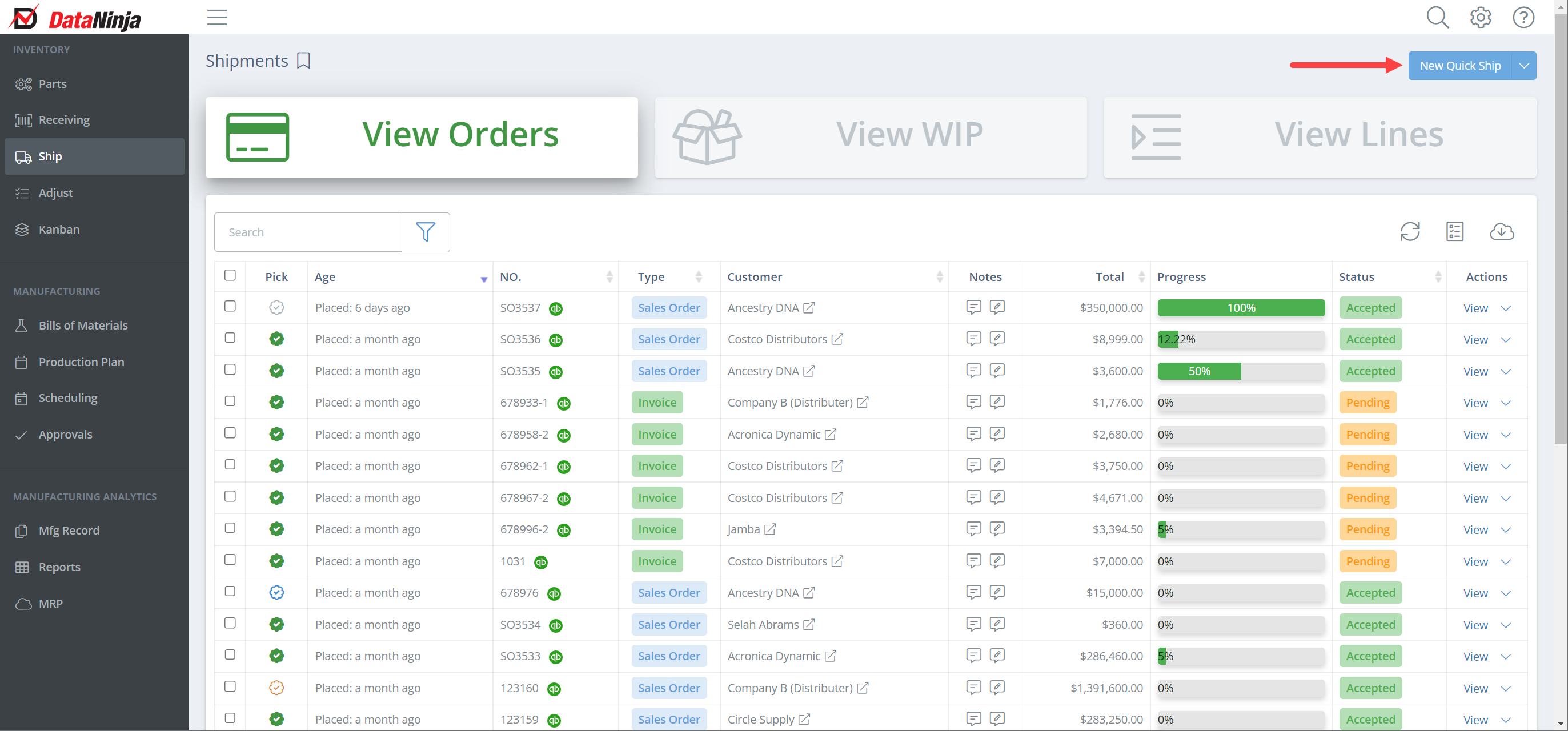Expand actions chevron for order SO3535
The image size is (1568, 731).
tap(1505, 372)
